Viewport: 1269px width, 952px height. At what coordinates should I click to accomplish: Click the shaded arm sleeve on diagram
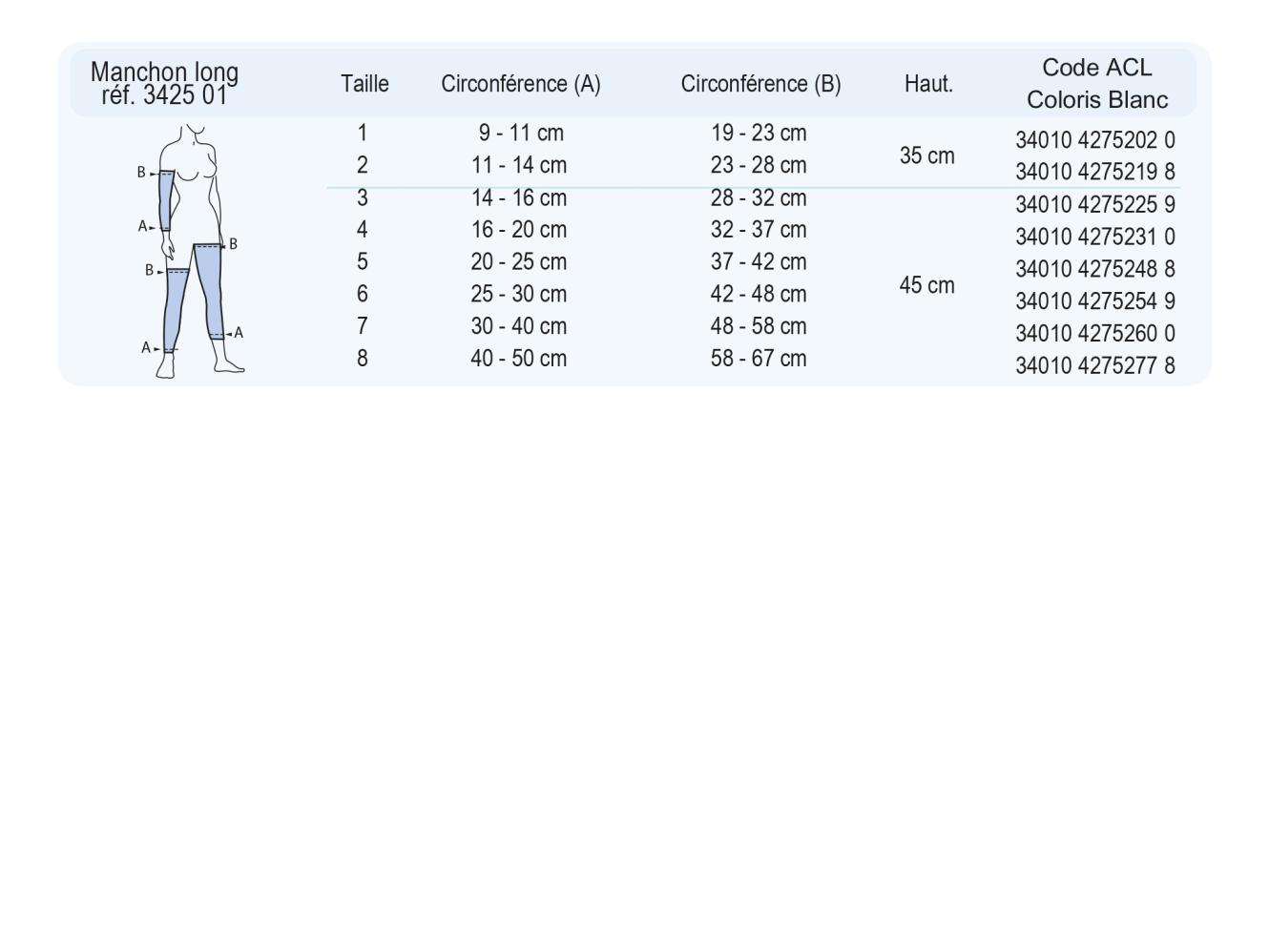coord(166,200)
